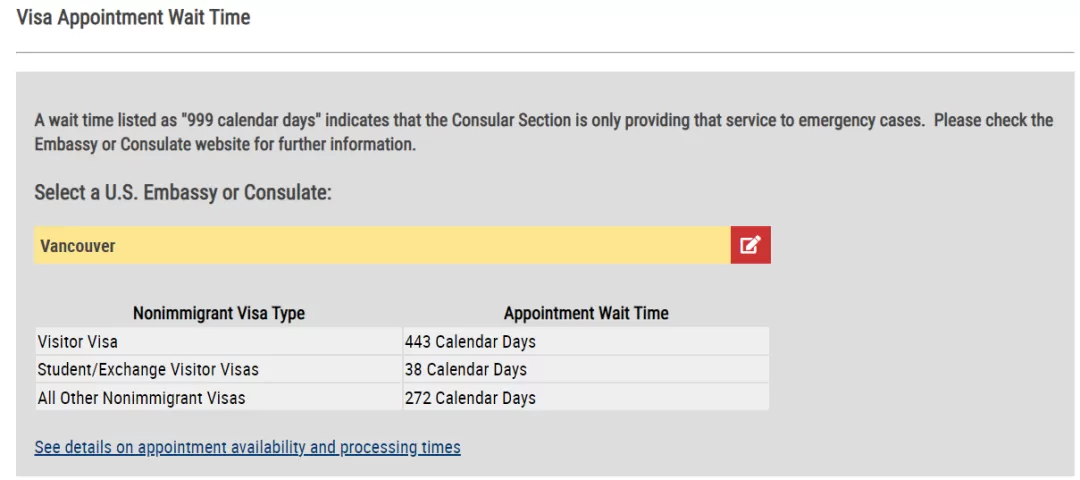
Task: Open appointment availability and processing times link
Action: [247, 448]
